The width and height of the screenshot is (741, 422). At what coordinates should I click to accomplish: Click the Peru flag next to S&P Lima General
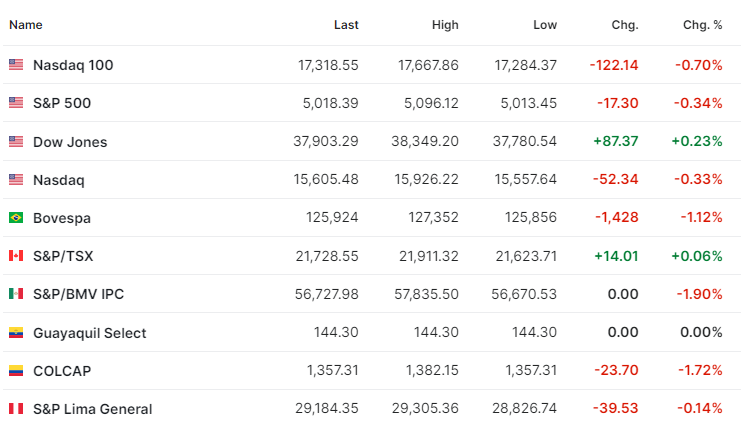pos(16,408)
